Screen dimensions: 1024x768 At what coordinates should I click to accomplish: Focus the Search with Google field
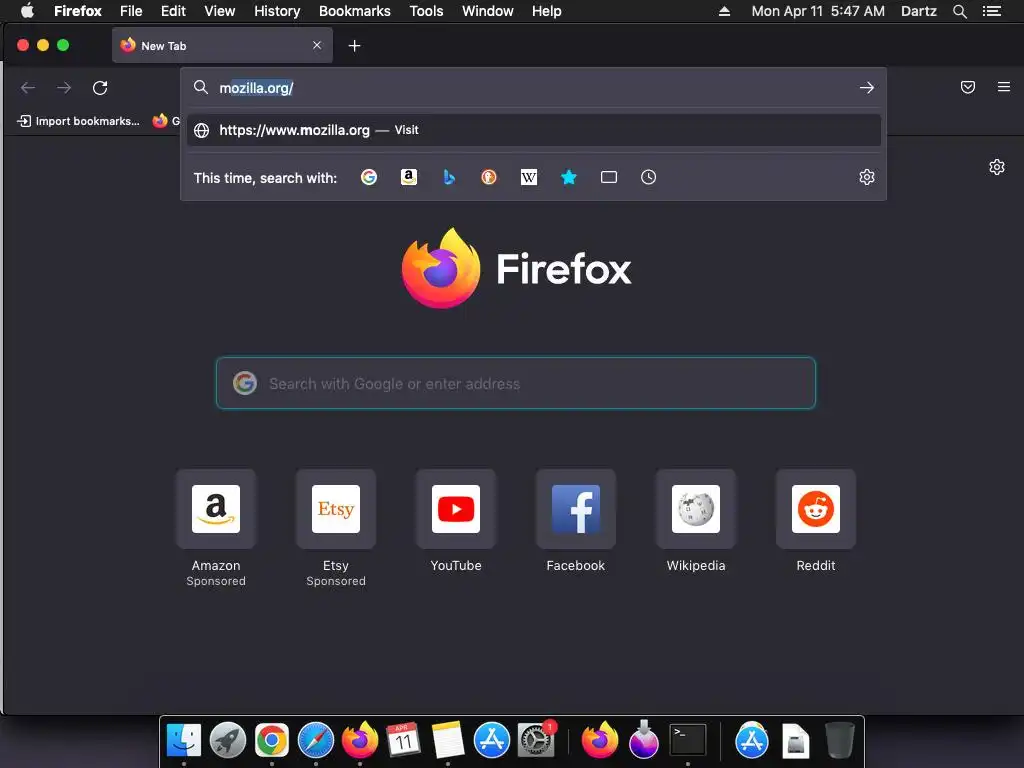pos(516,383)
